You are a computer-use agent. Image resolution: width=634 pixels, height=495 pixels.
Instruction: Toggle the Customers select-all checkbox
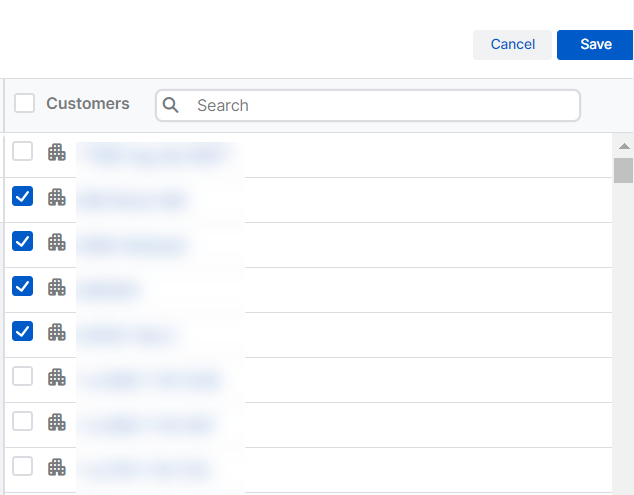click(x=24, y=103)
